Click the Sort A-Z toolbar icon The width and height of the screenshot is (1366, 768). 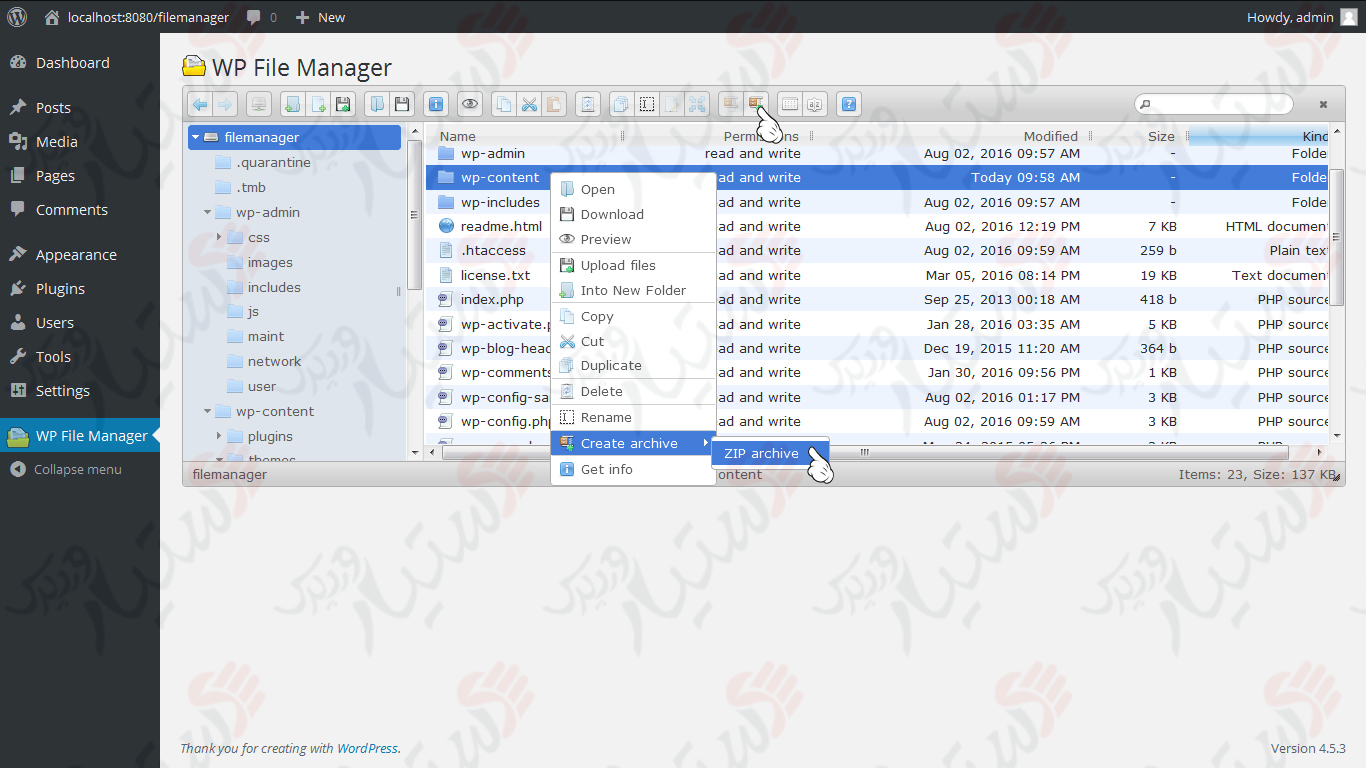click(x=814, y=104)
